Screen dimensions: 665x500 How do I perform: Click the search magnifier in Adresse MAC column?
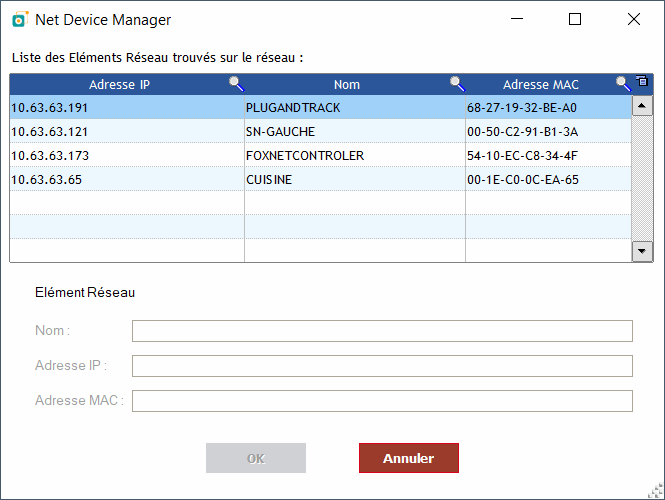tap(623, 84)
